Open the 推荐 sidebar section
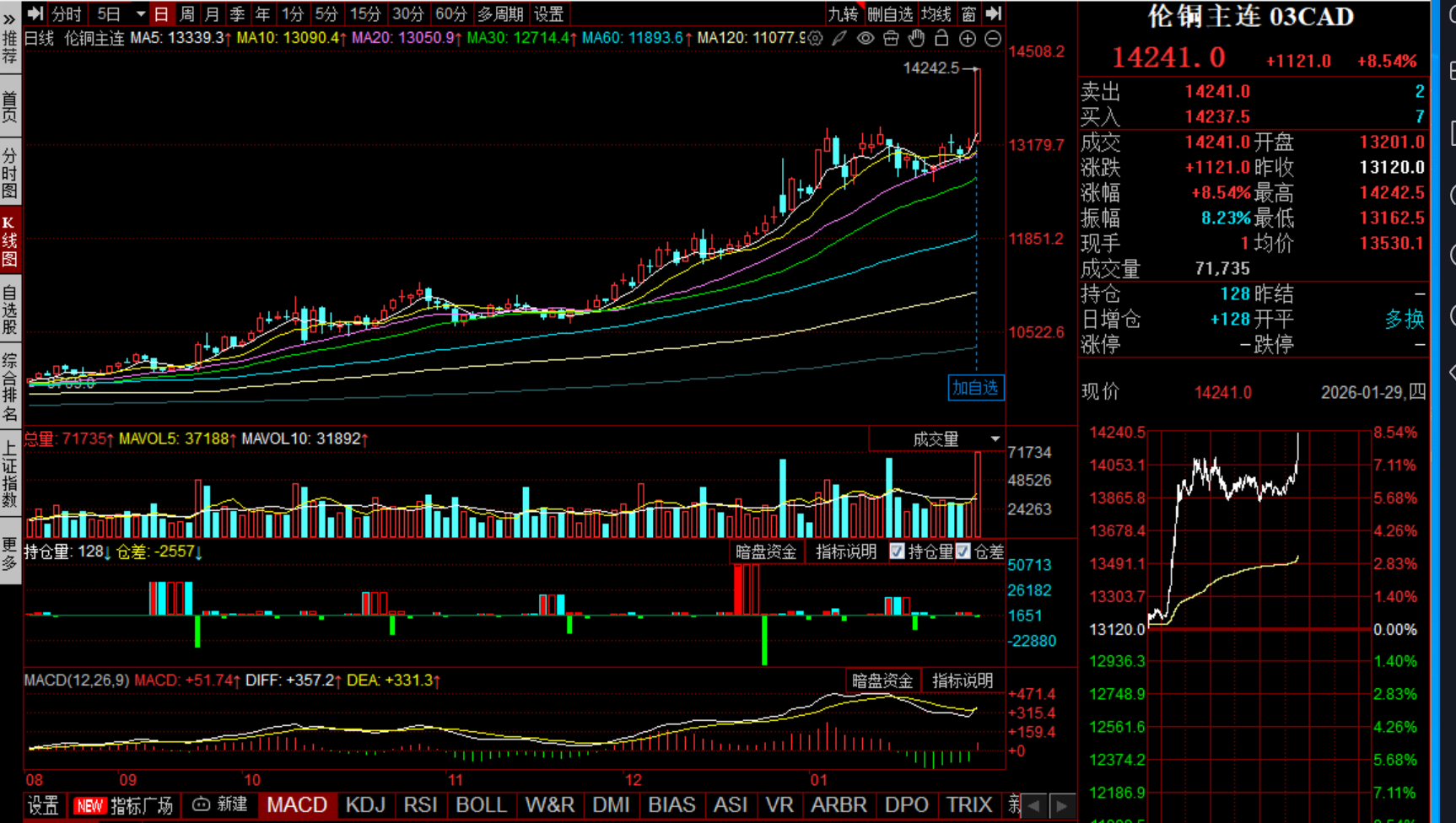The width and height of the screenshot is (1456, 823). coord(10,49)
